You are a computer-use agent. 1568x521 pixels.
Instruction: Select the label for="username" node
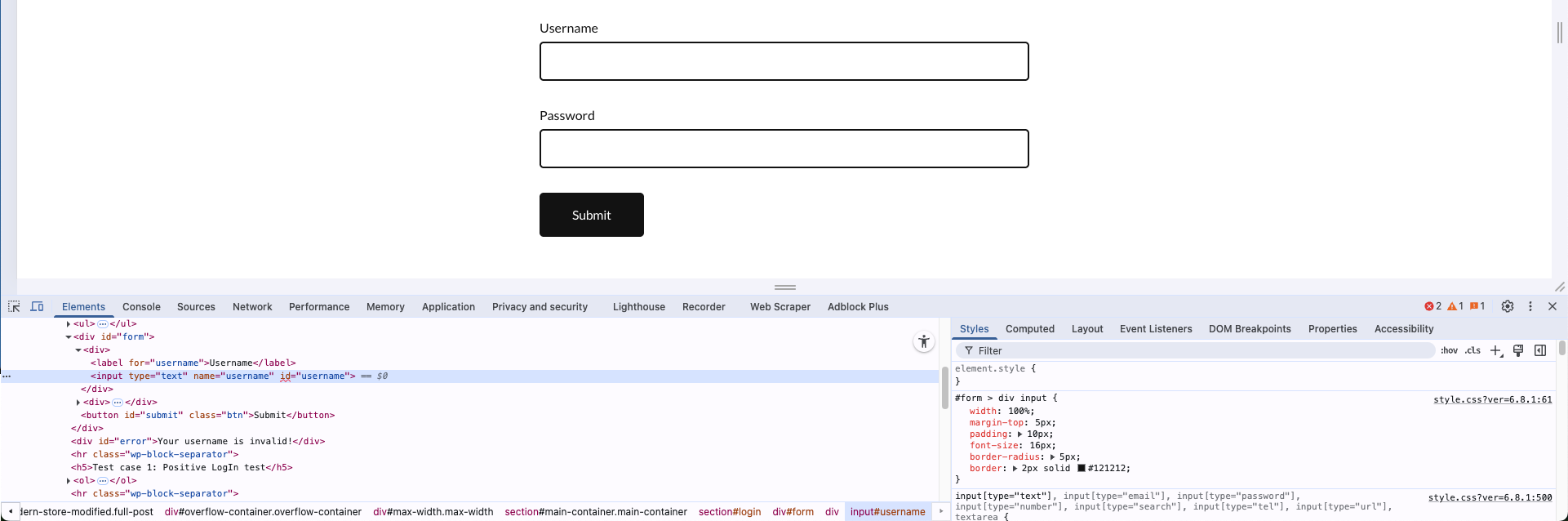point(193,363)
